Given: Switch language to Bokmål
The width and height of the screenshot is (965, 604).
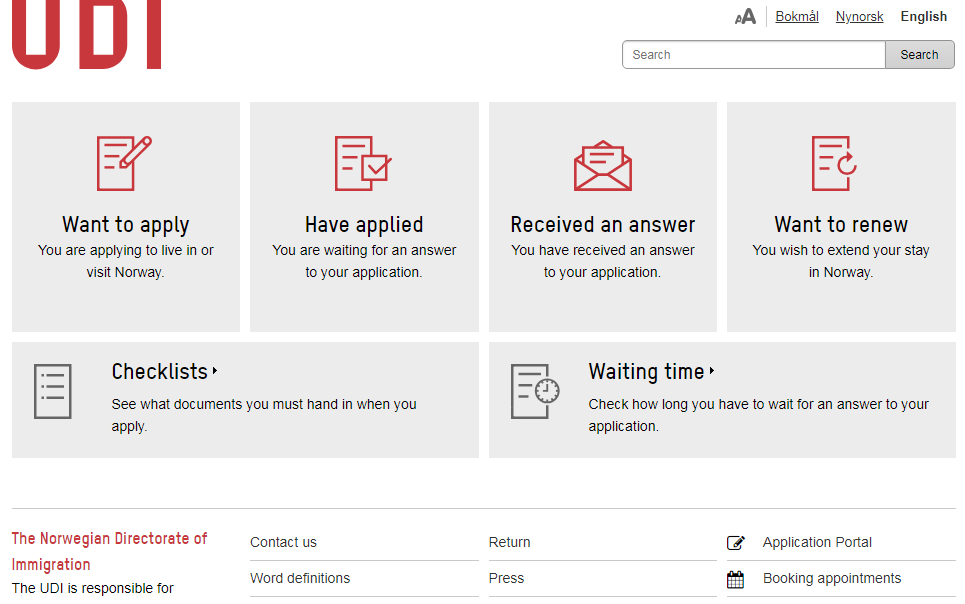Looking at the screenshot, I should tap(797, 17).
